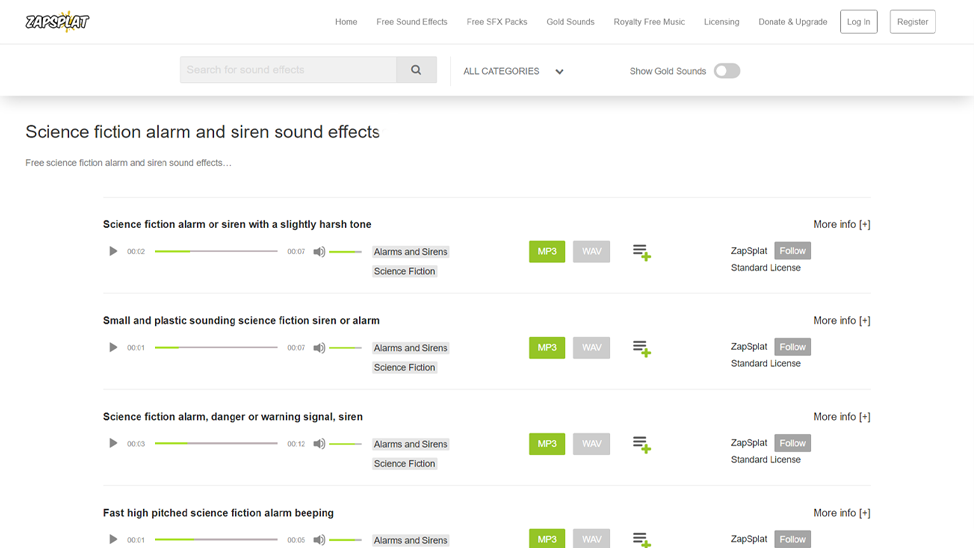This screenshot has height=548, width=974.
Task: Go to Royalty Free Music page
Action: click(649, 22)
